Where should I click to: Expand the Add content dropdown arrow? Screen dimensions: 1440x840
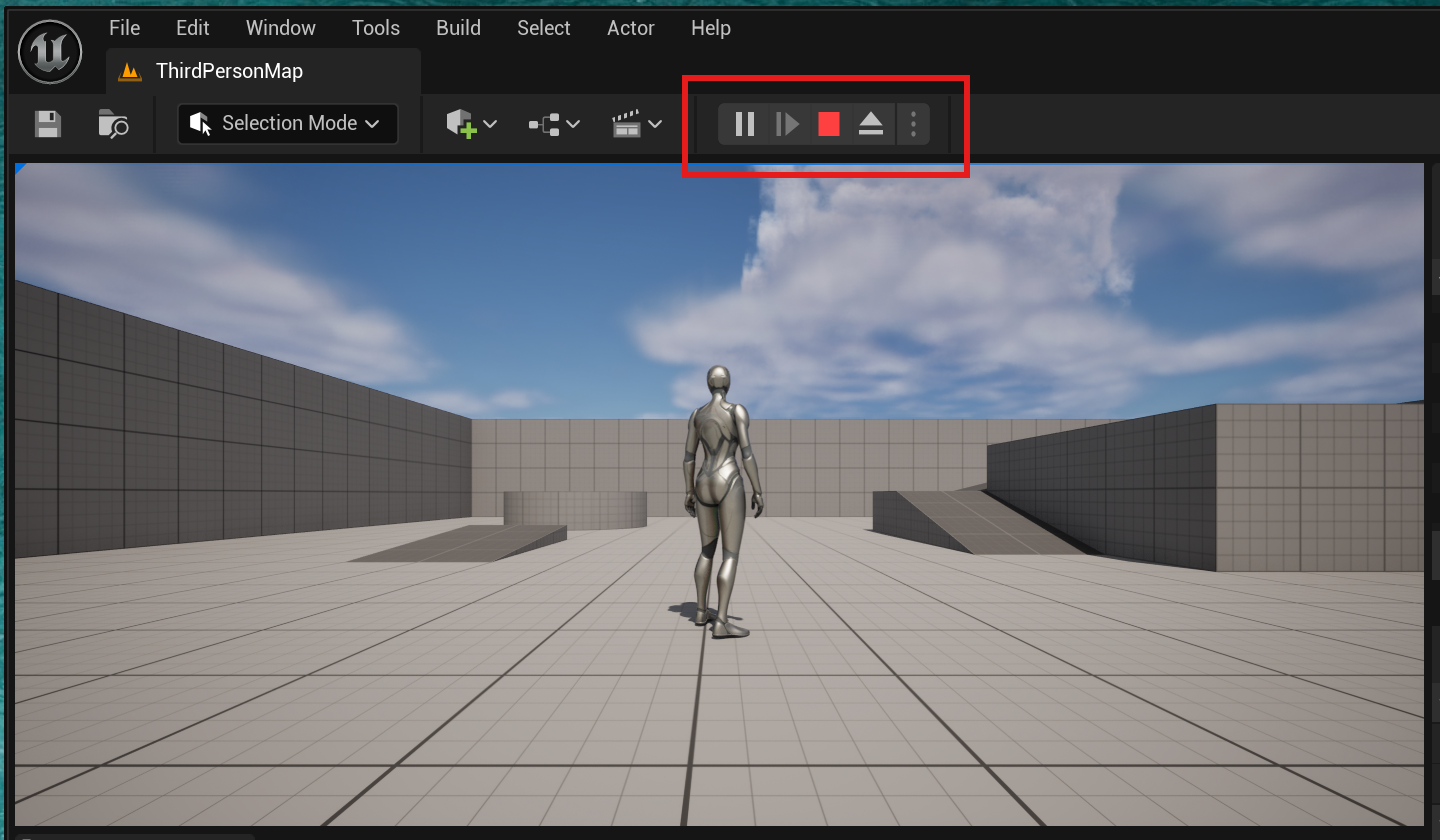(491, 124)
